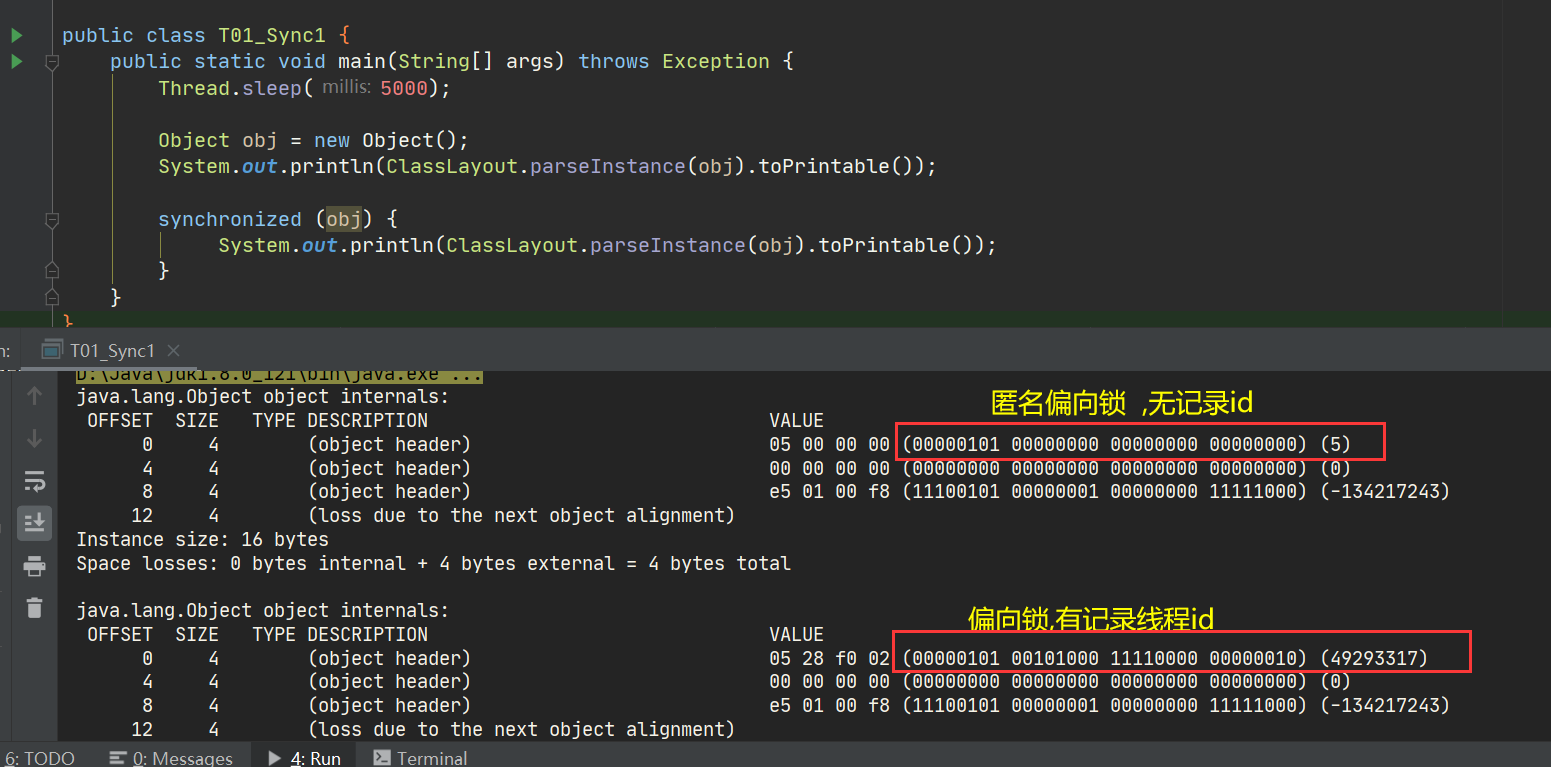The height and width of the screenshot is (767, 1551).
Task: Clear console output with the trash icon
Action: pyautogui.click(x=35, y=607)
